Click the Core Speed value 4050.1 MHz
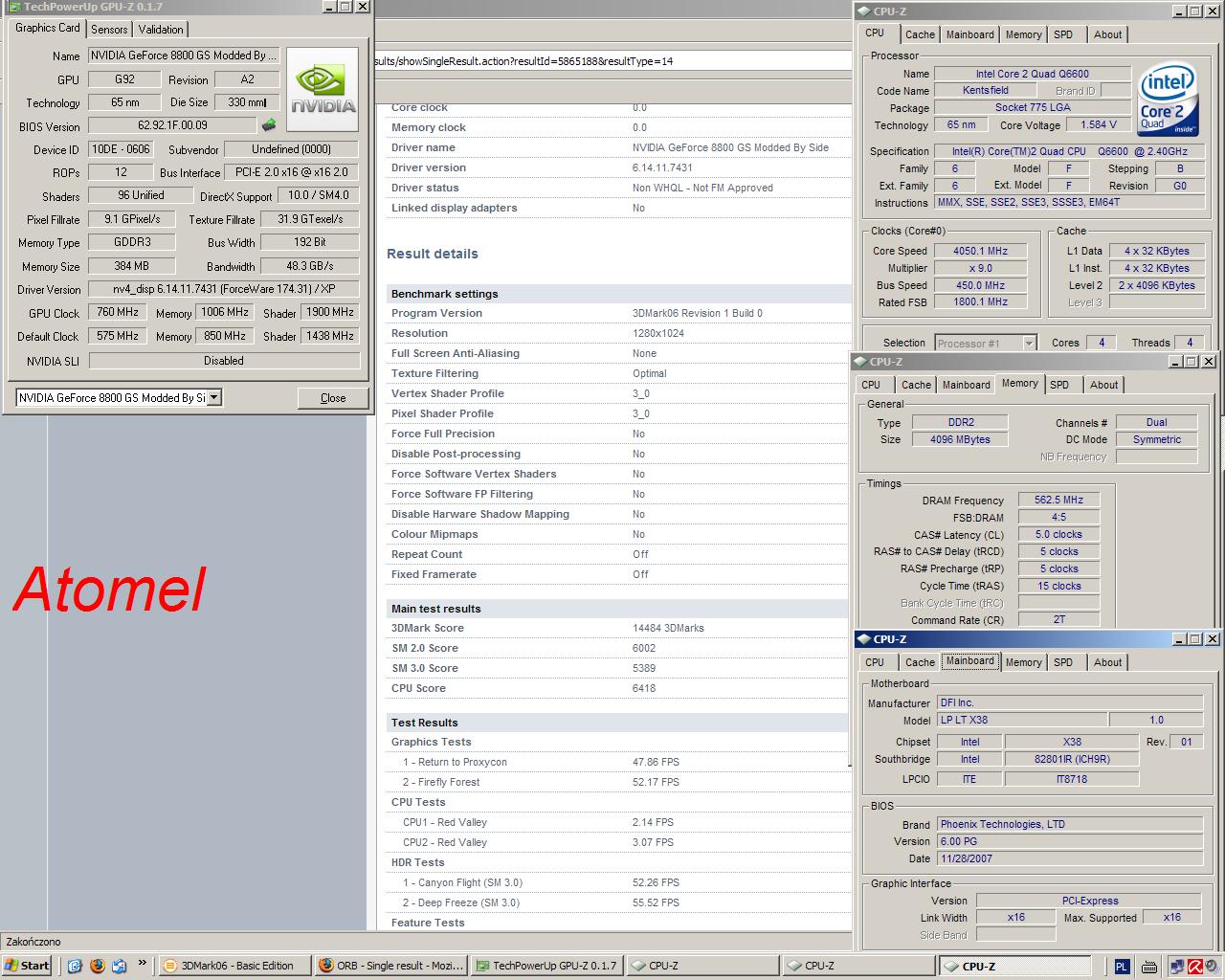The height and width of the screenshot is (980, 1225). 981,251
